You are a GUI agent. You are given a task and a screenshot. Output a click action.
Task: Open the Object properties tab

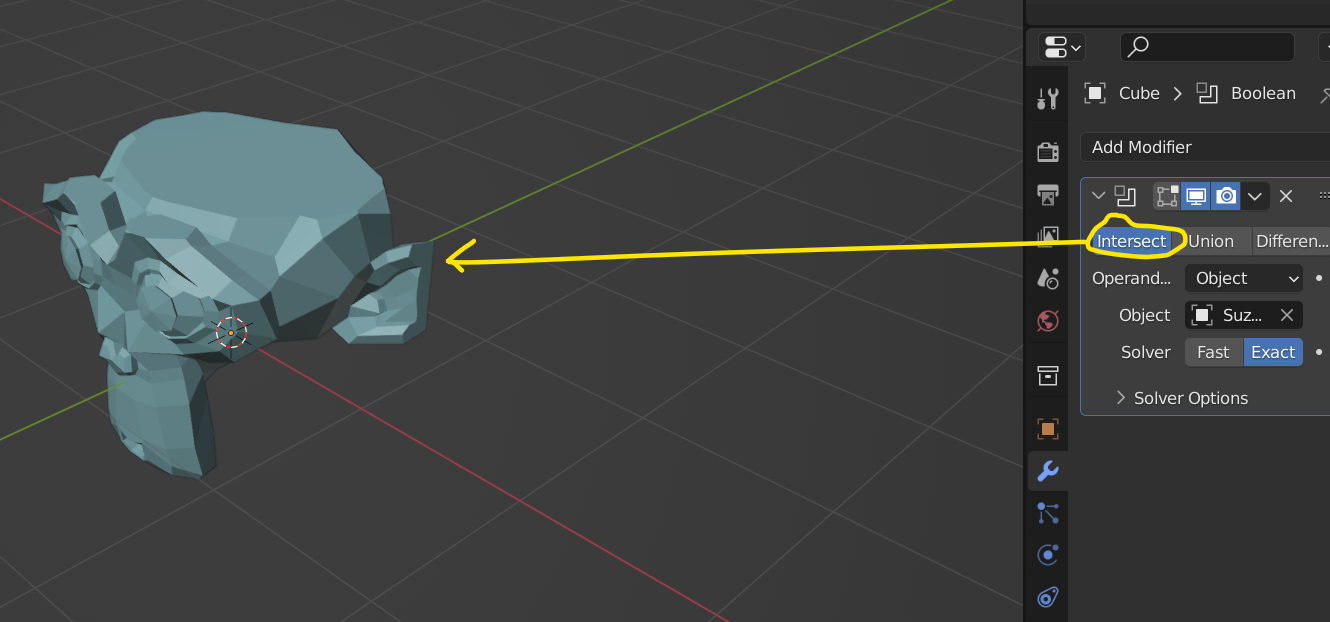tap(1047, 428)
